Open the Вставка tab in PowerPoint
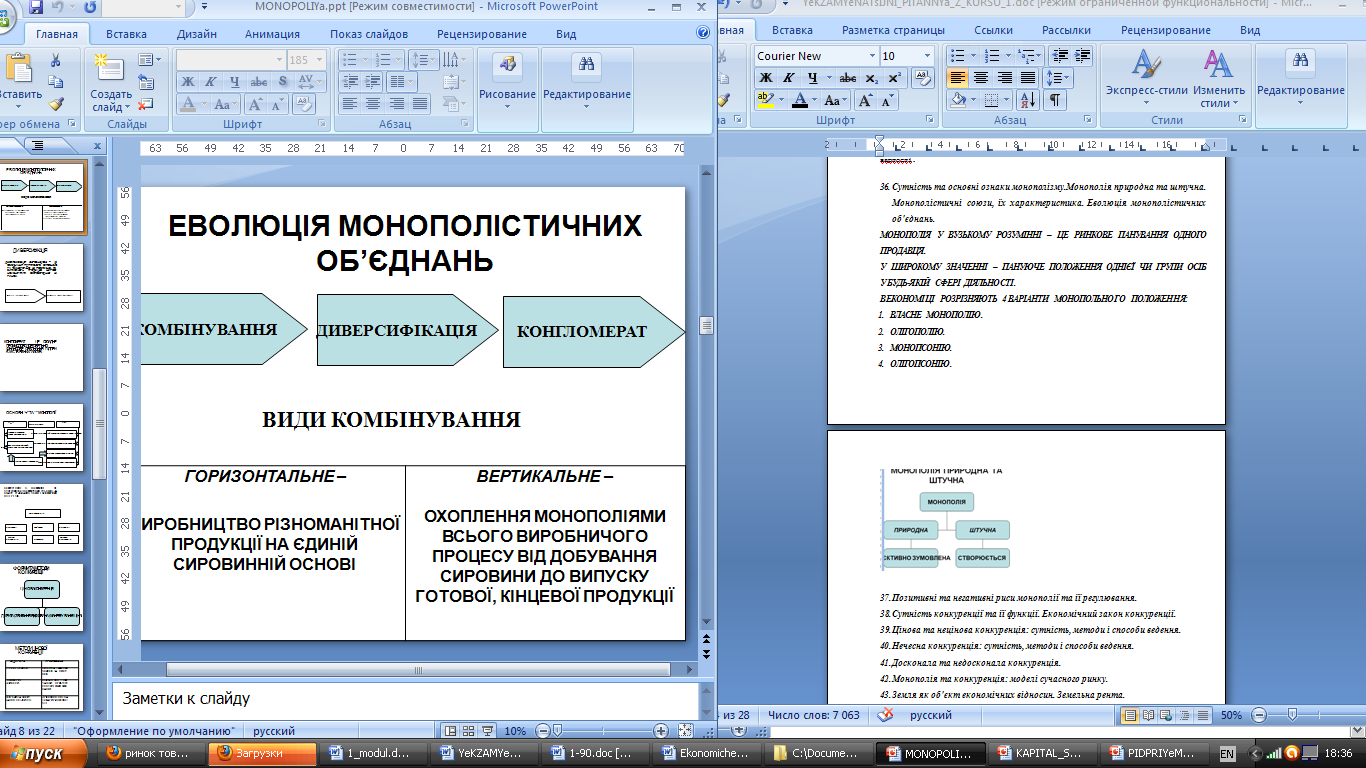The image size is (1366, 768). tap(126, 34)
